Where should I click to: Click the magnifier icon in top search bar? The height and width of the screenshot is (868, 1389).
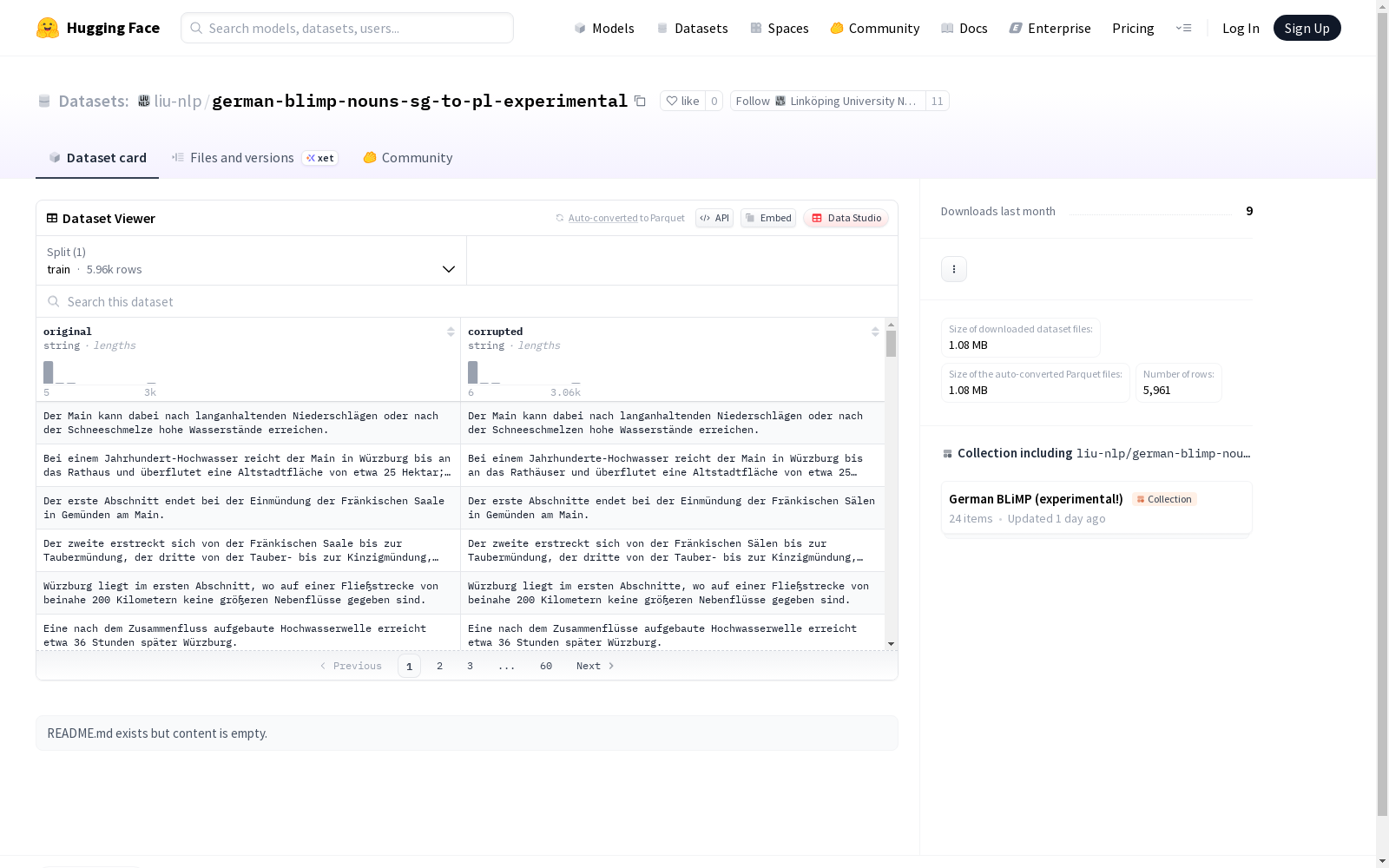(x=196, y=28)
